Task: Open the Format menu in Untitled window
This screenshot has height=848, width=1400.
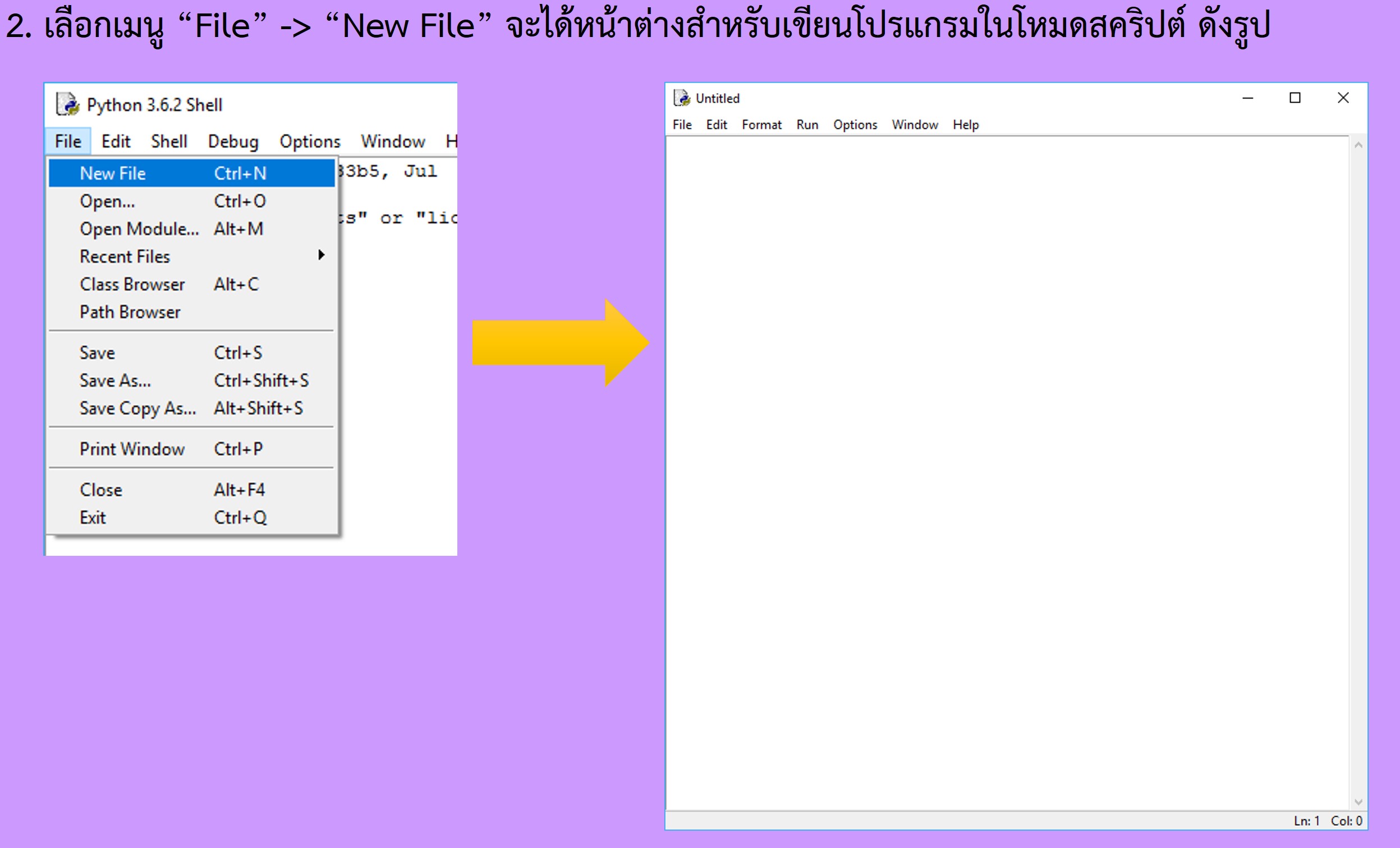Action: tap(761, 125)
